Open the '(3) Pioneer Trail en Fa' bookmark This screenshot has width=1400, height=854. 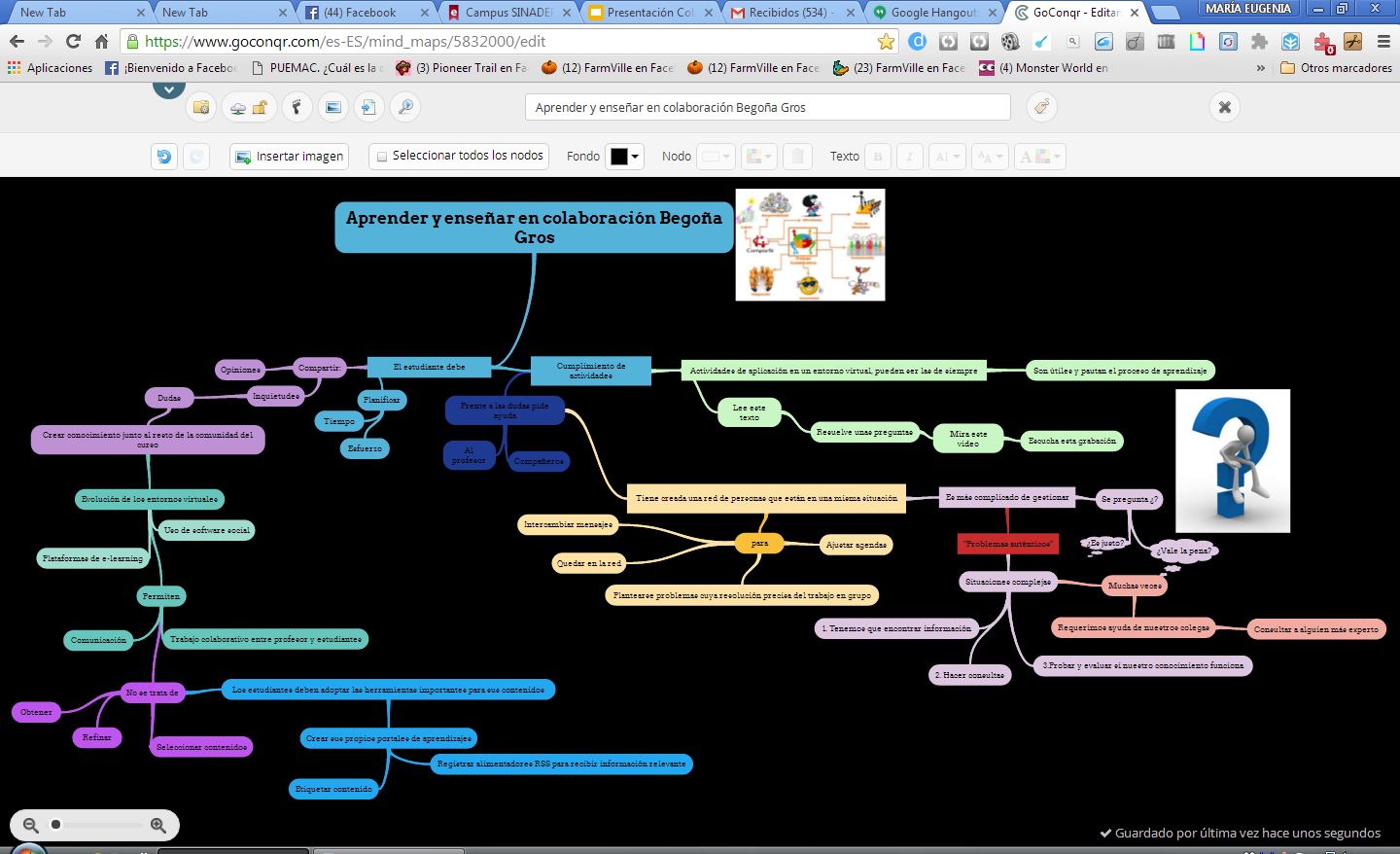(x=461, y=68)
